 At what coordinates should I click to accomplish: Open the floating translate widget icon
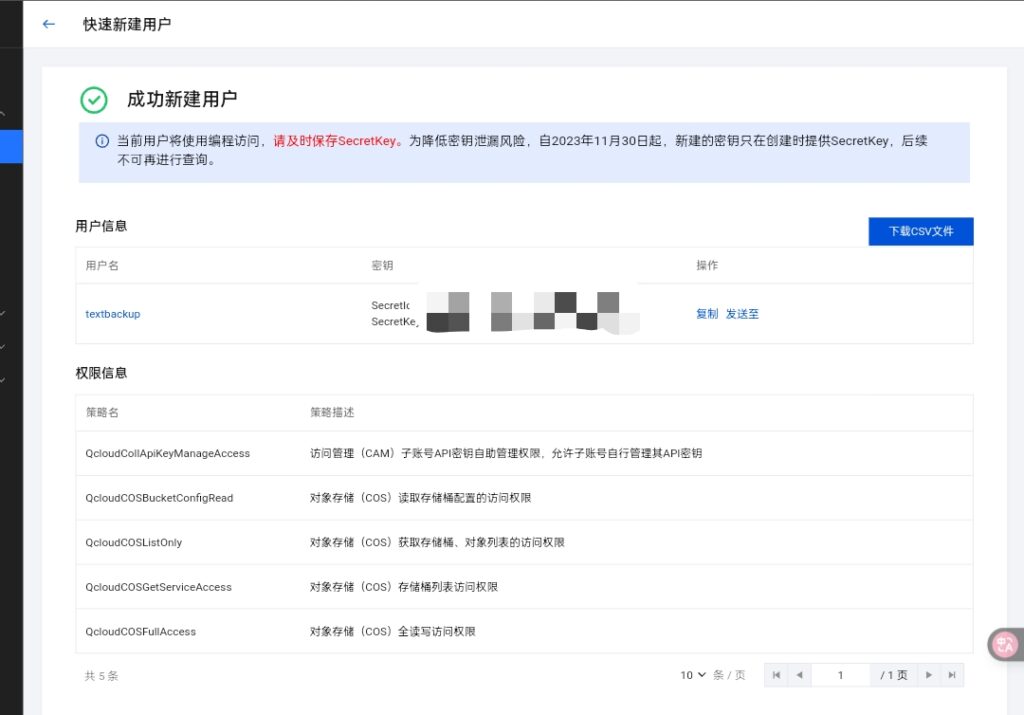1005,644
